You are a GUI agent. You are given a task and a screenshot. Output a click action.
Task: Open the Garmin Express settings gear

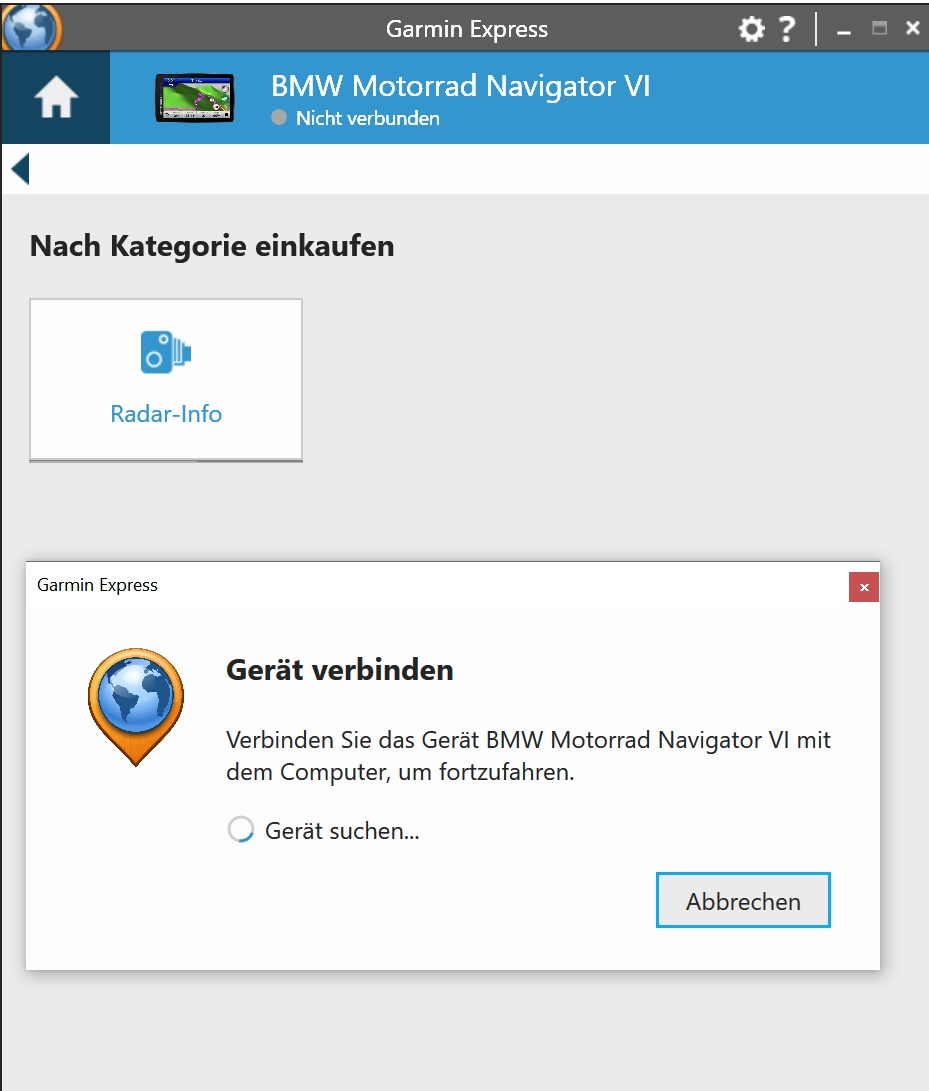751,28
